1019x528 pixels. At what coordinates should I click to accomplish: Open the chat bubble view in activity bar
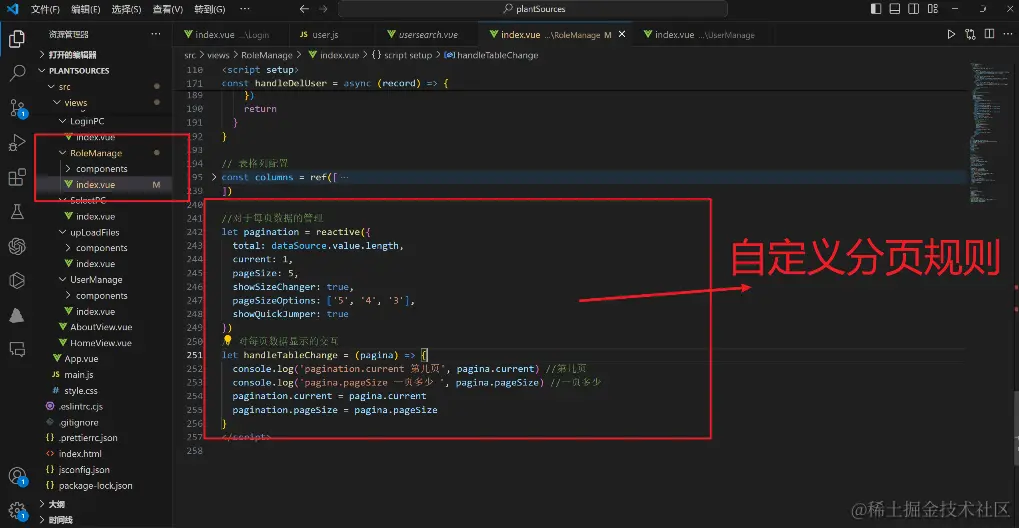click(x=17, y=349)
